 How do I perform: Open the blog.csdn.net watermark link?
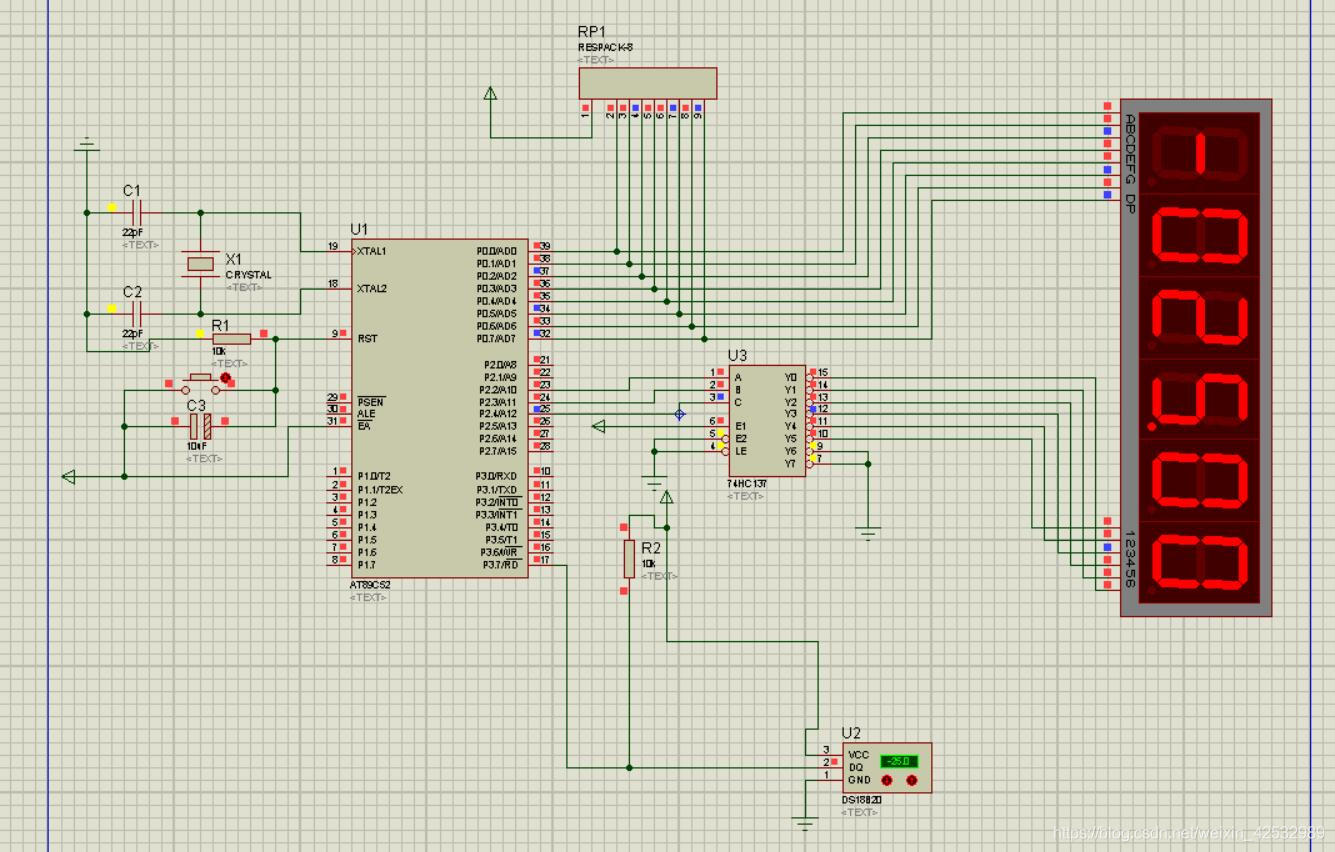(1189, 832)
